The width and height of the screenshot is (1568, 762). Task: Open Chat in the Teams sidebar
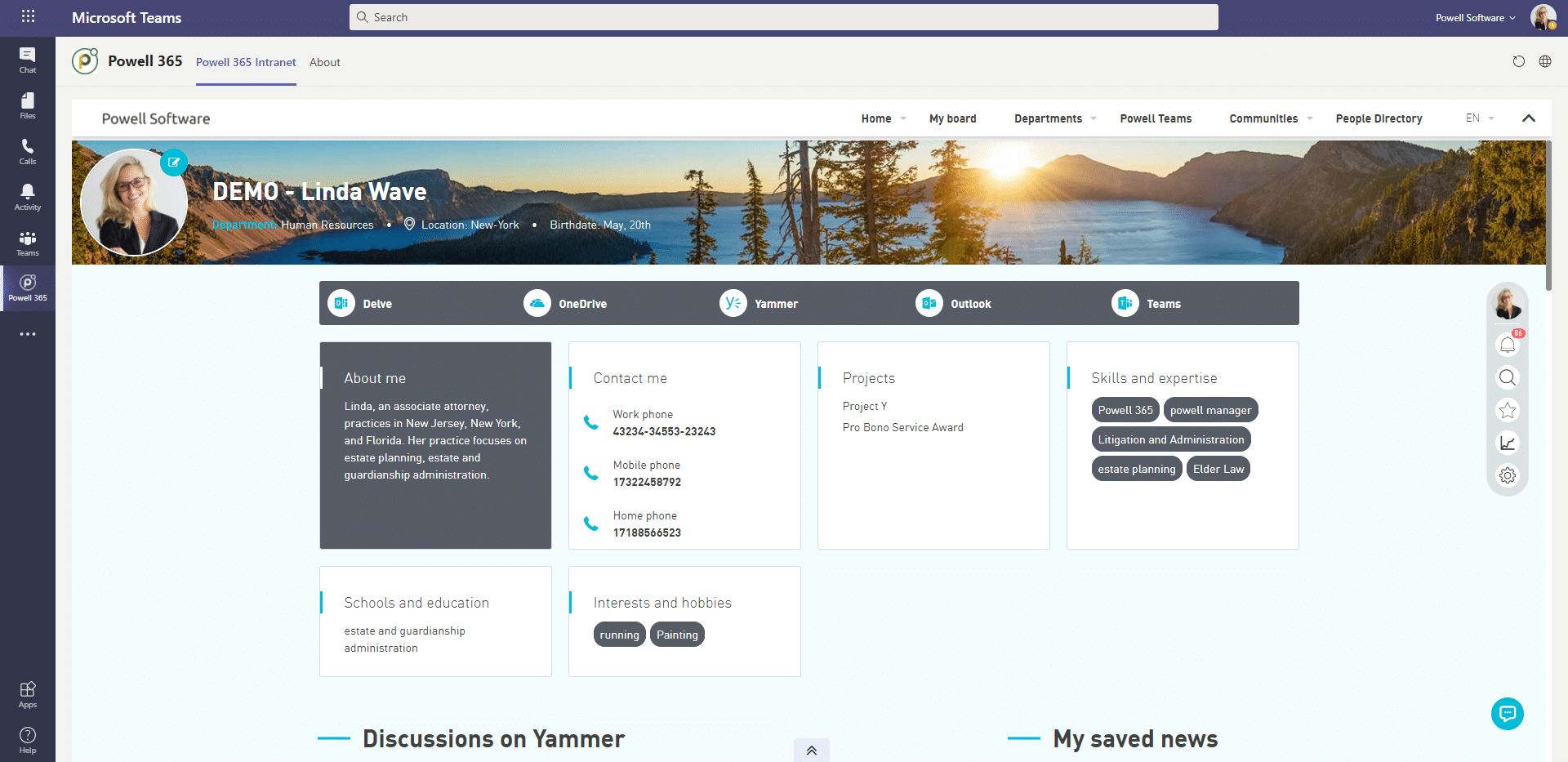28,60
